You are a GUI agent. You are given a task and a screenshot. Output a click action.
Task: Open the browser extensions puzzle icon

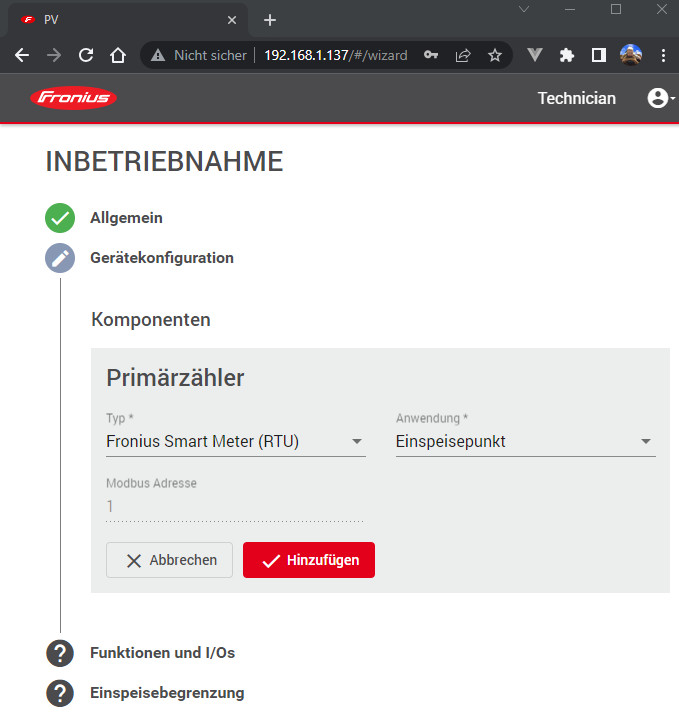point(567,56)
